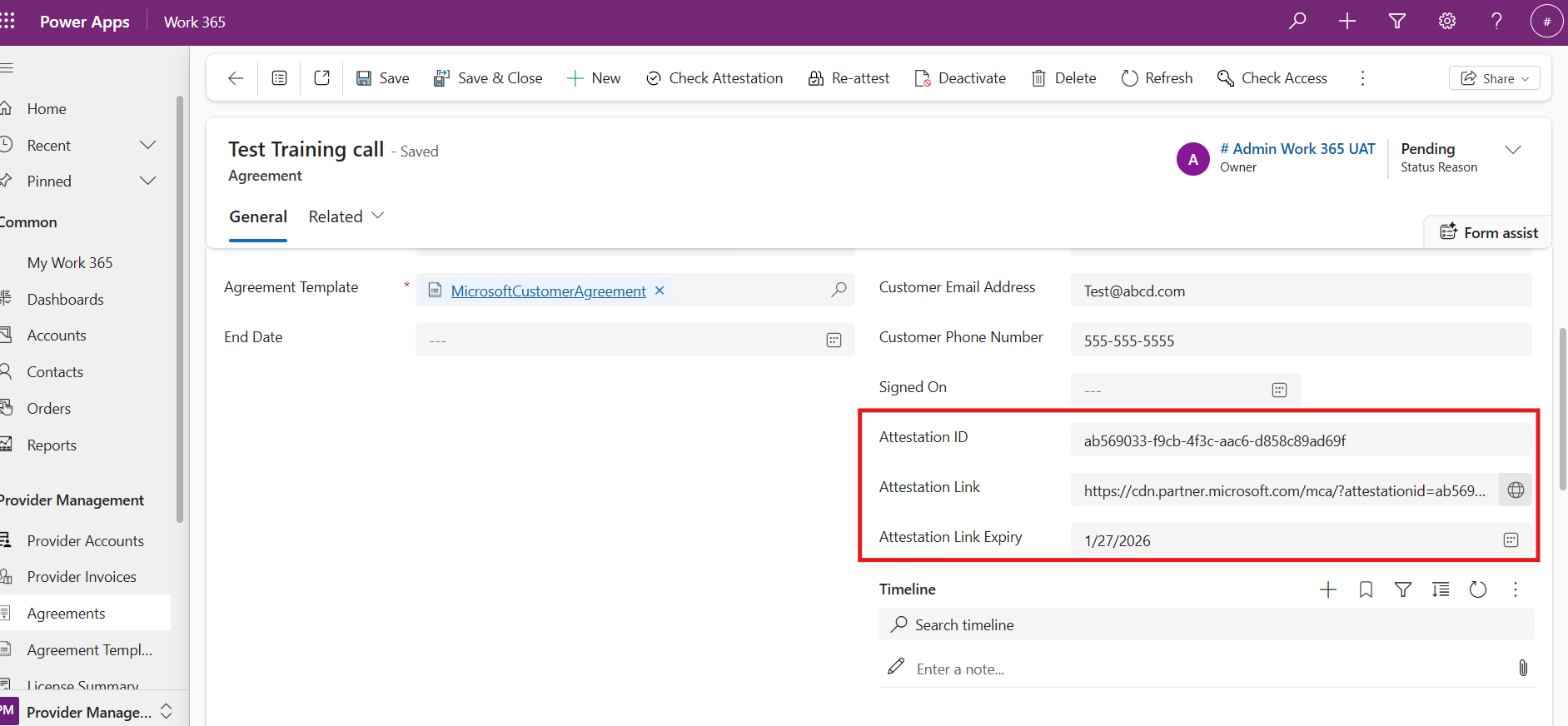Screen dimensions: 1568x726
Task: Click the Re-attest command
Action: click(x=849, y=78)
